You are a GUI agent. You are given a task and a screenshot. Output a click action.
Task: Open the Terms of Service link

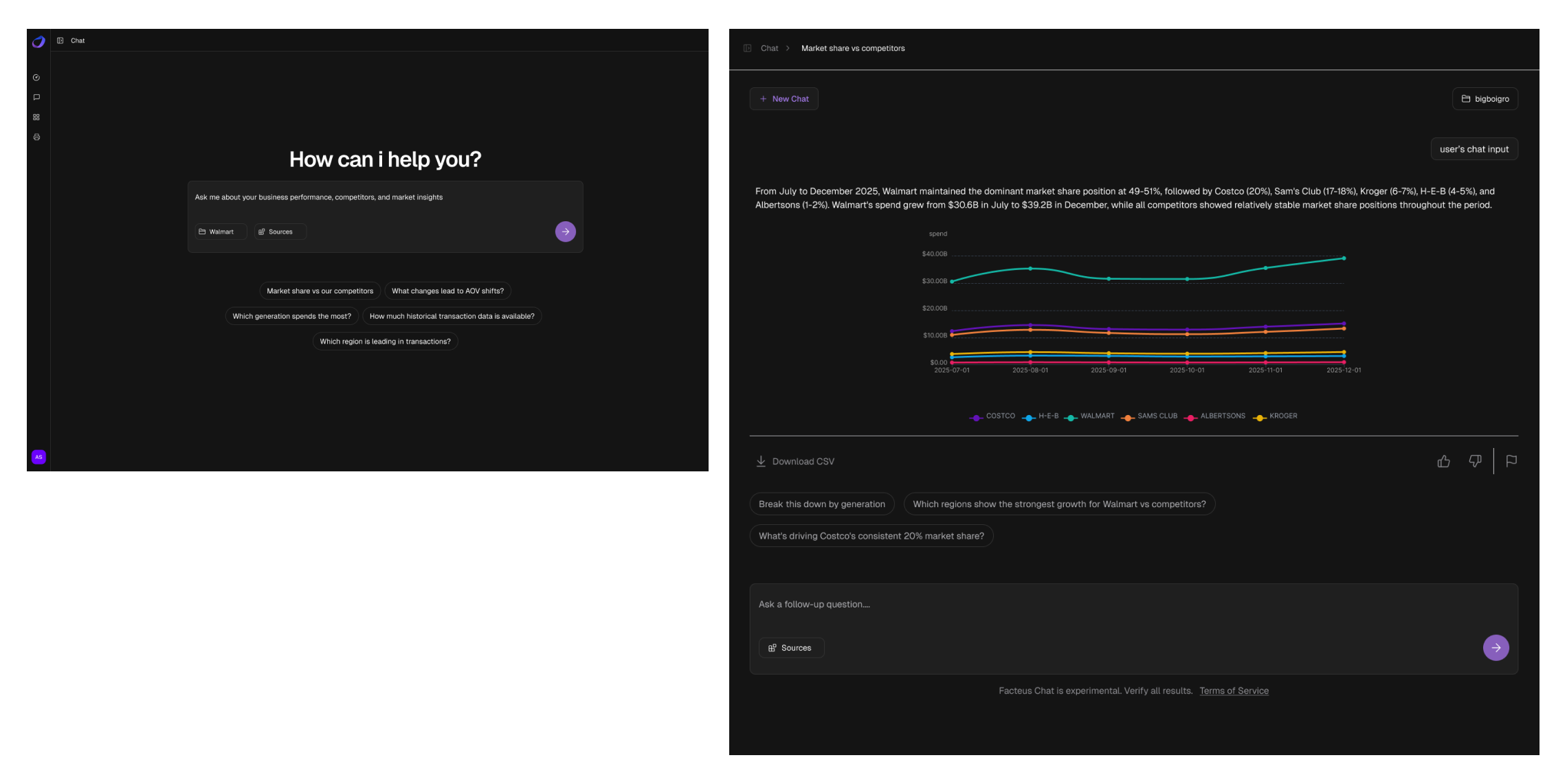pyautogui.click(x=1234, y=691)
